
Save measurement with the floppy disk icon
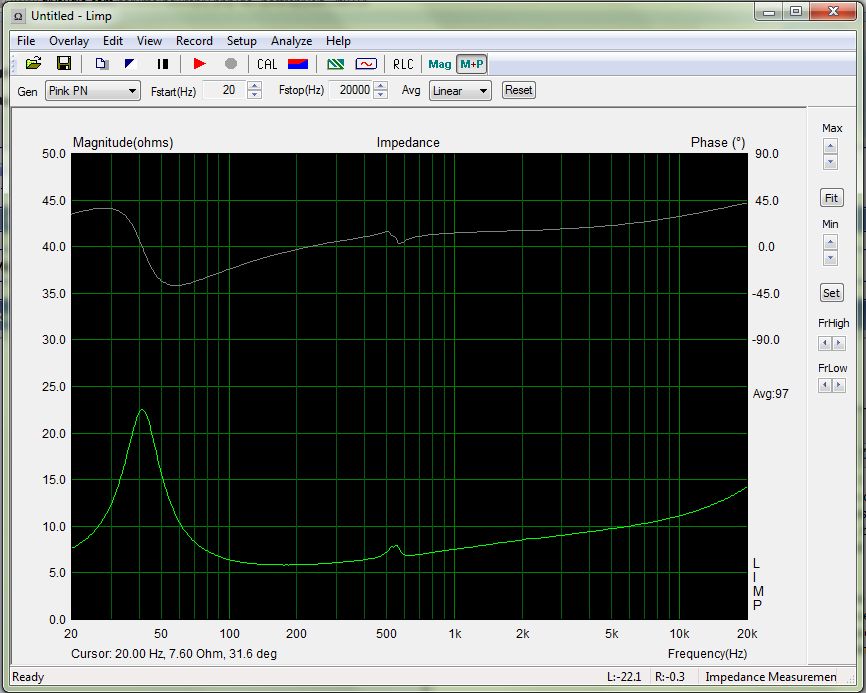pyautogui.click(x=64, y=64)
